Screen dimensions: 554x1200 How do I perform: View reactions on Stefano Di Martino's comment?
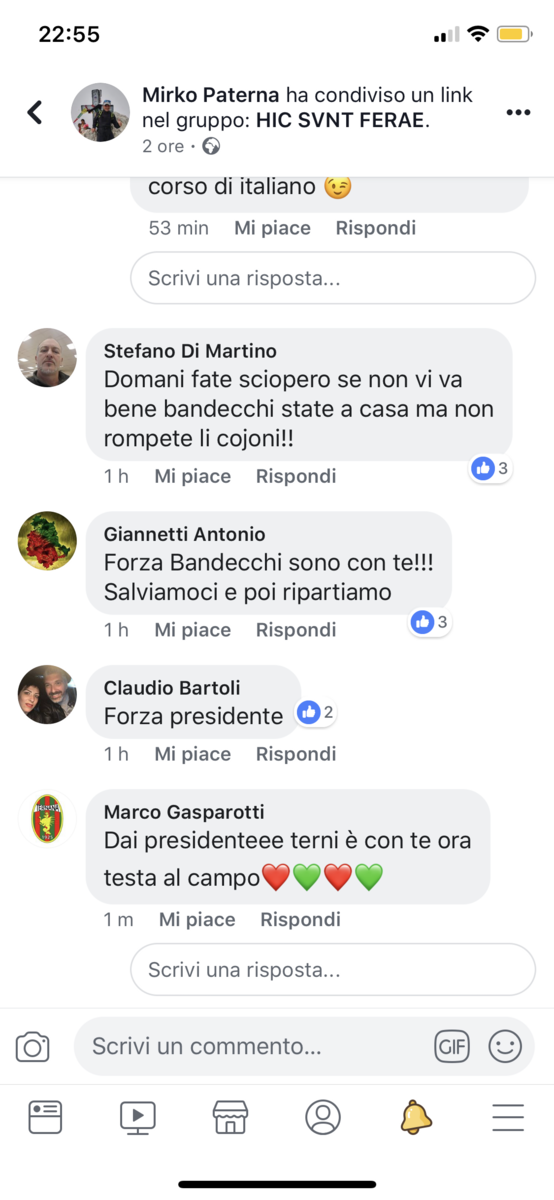point(491,468)
